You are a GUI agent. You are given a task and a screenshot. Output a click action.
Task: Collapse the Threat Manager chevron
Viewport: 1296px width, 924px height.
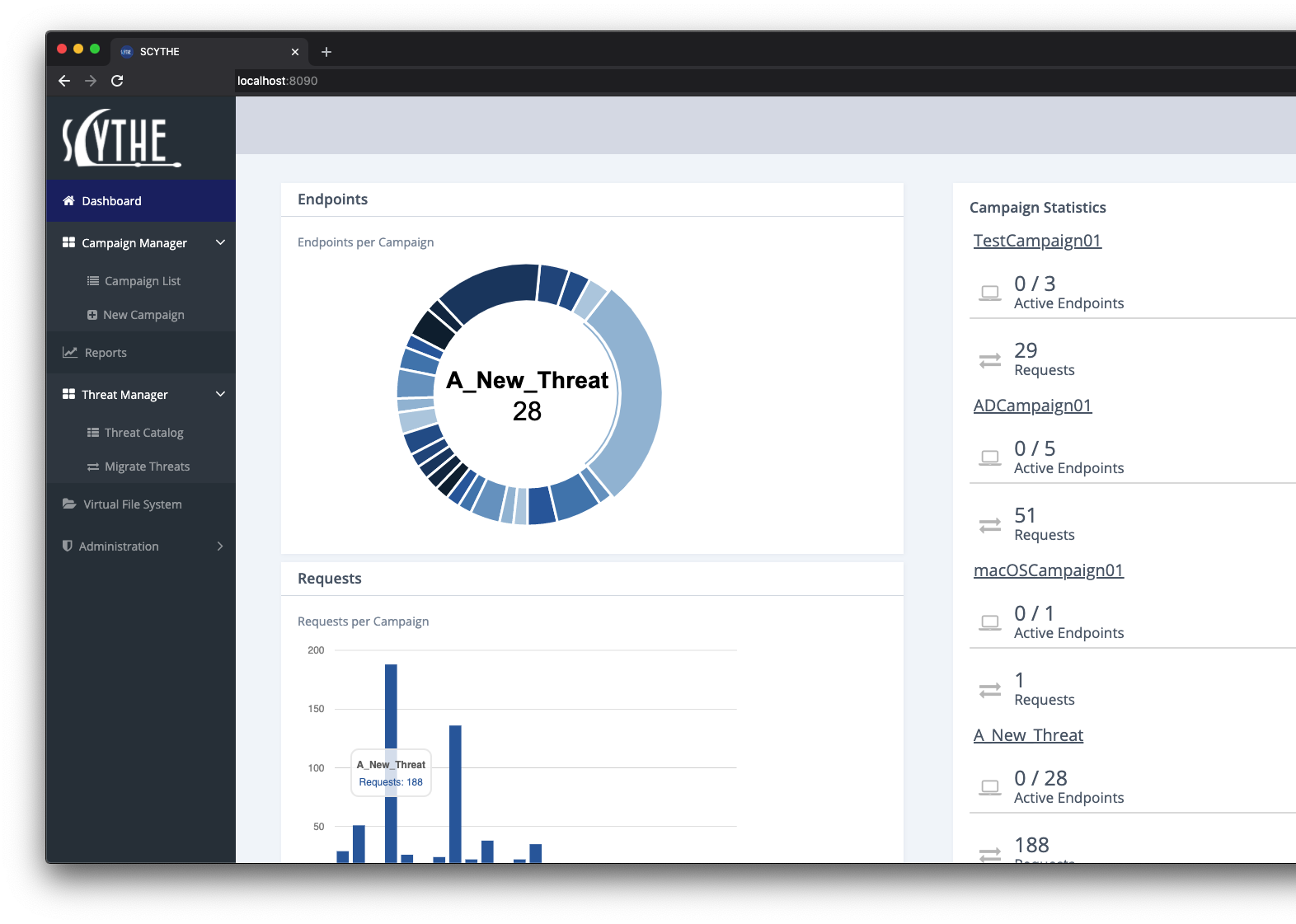(220, 395)
